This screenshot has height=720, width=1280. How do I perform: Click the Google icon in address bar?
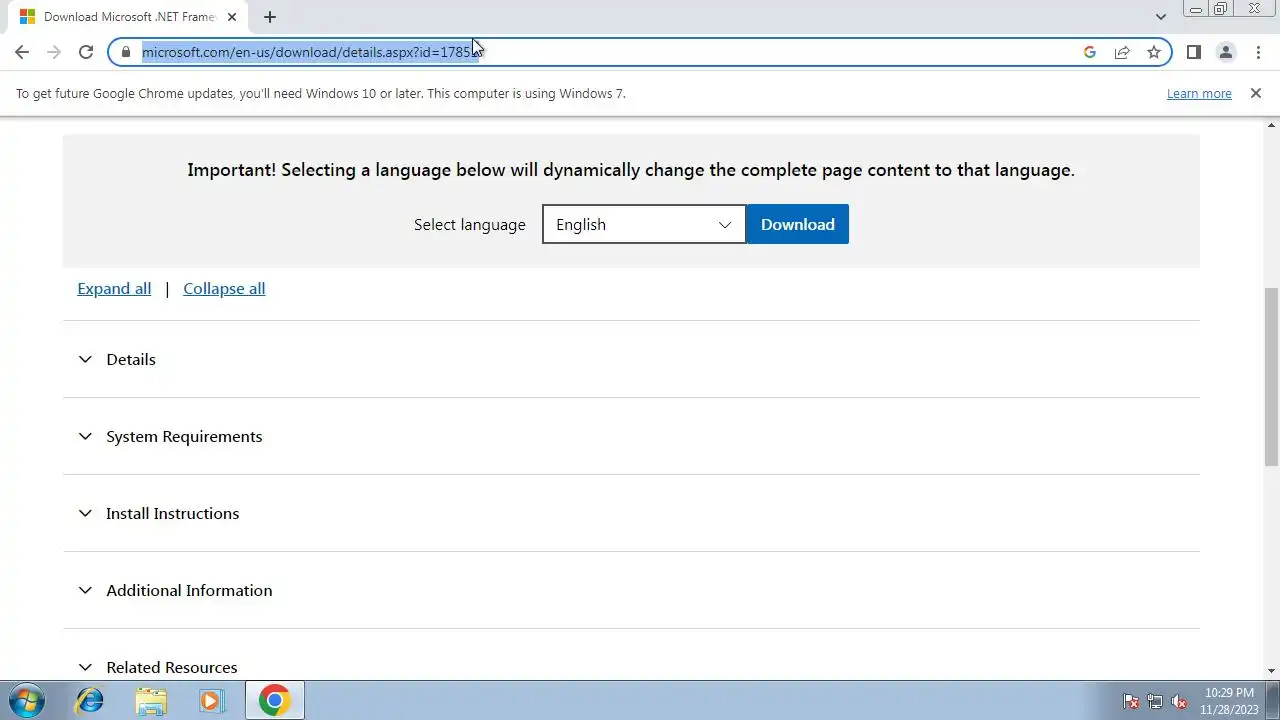(x=1090, y=52)
